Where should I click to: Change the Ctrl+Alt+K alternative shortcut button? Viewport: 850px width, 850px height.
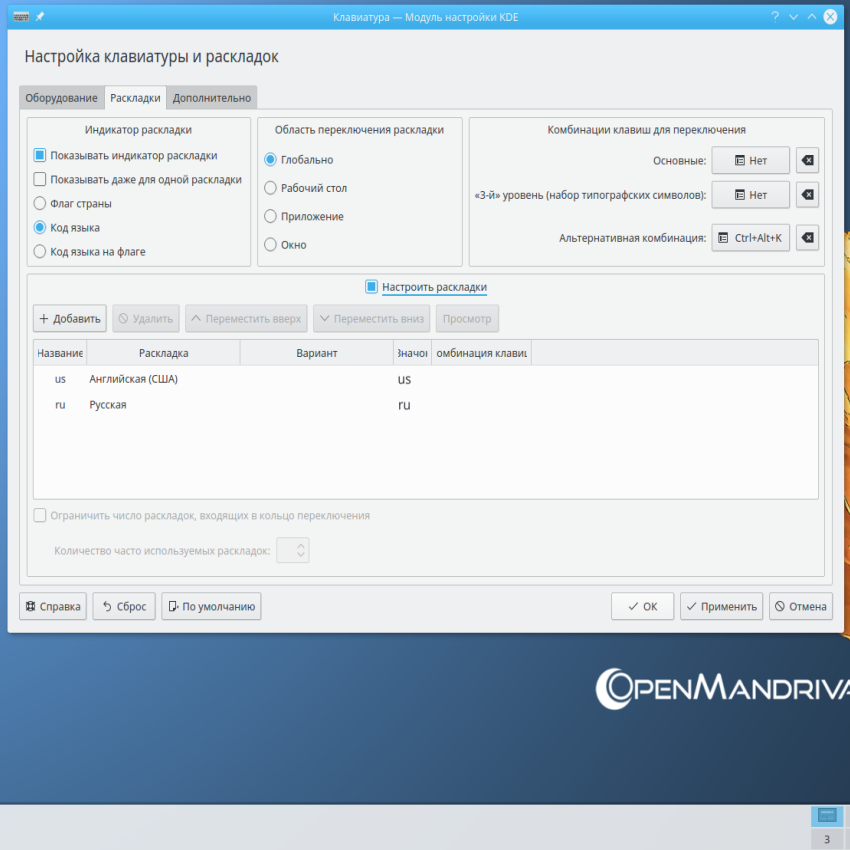pos(750,237)
